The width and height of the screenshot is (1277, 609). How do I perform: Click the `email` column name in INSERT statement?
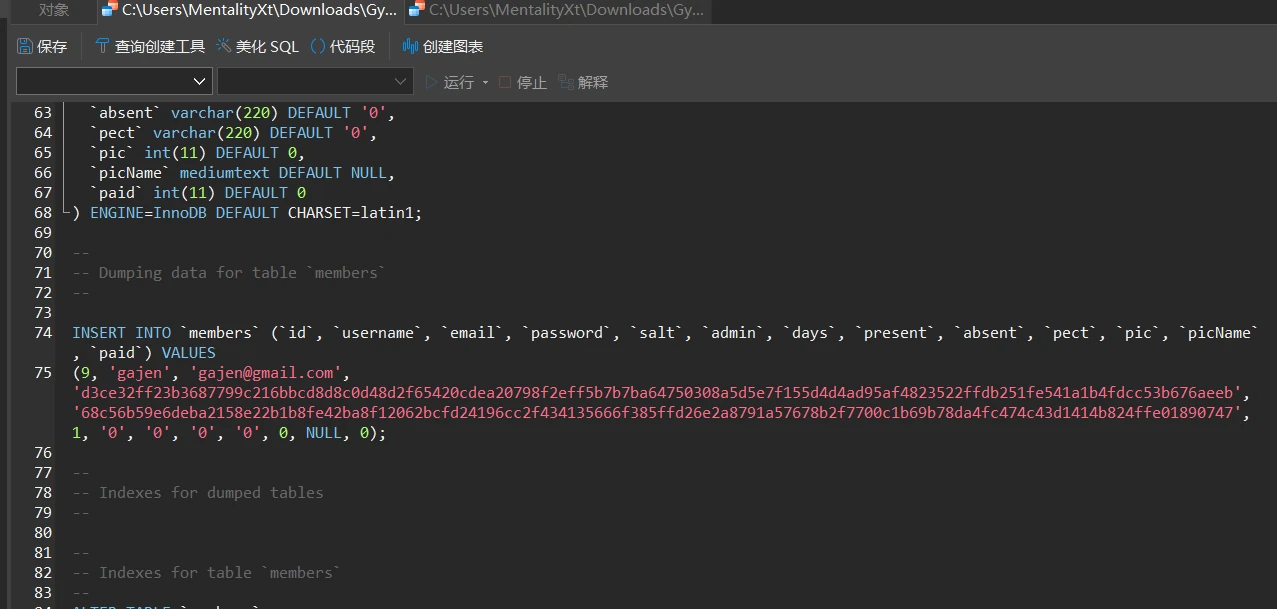tap(472, 333)
